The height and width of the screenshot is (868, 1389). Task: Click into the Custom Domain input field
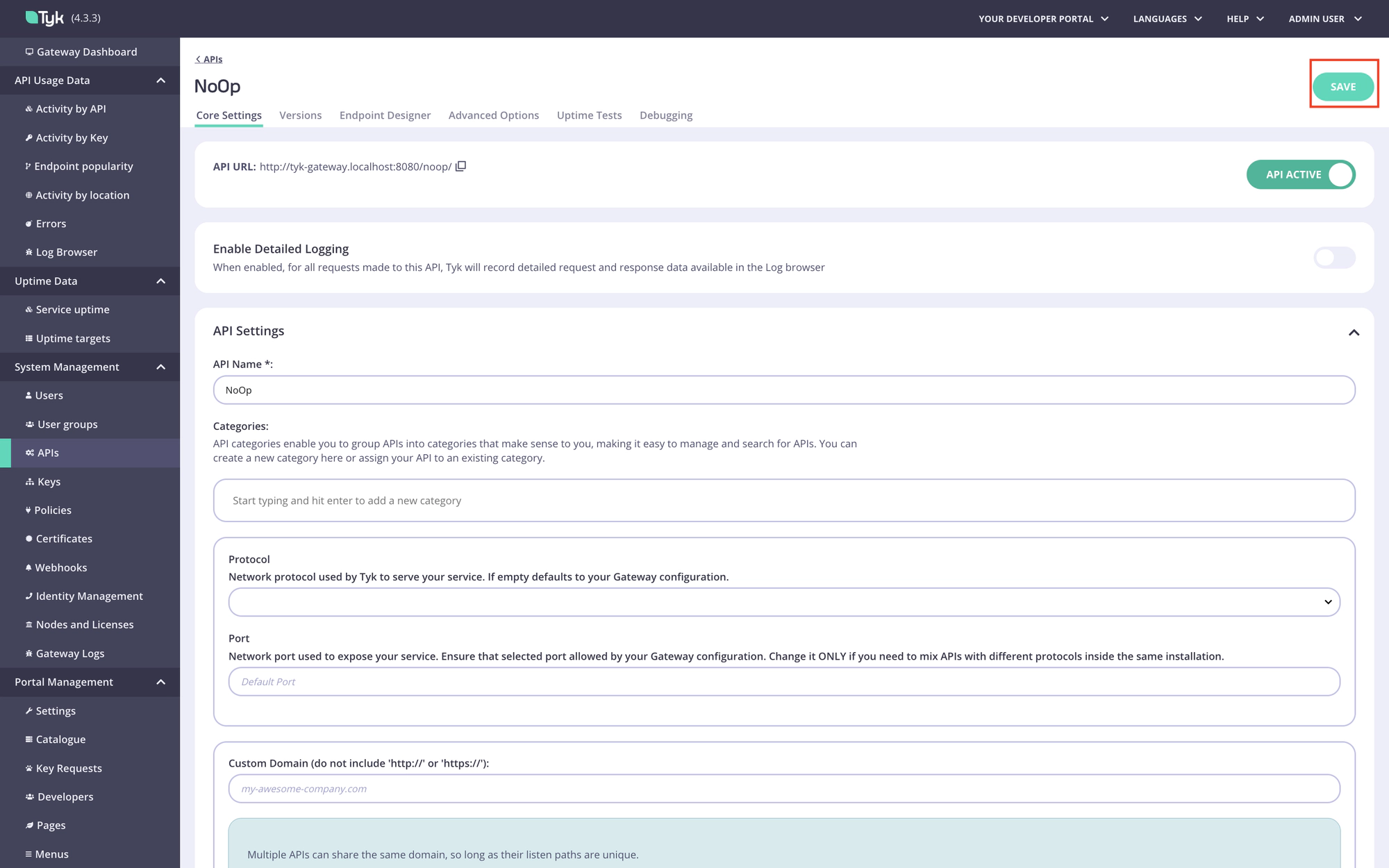(x=783, y=789)
